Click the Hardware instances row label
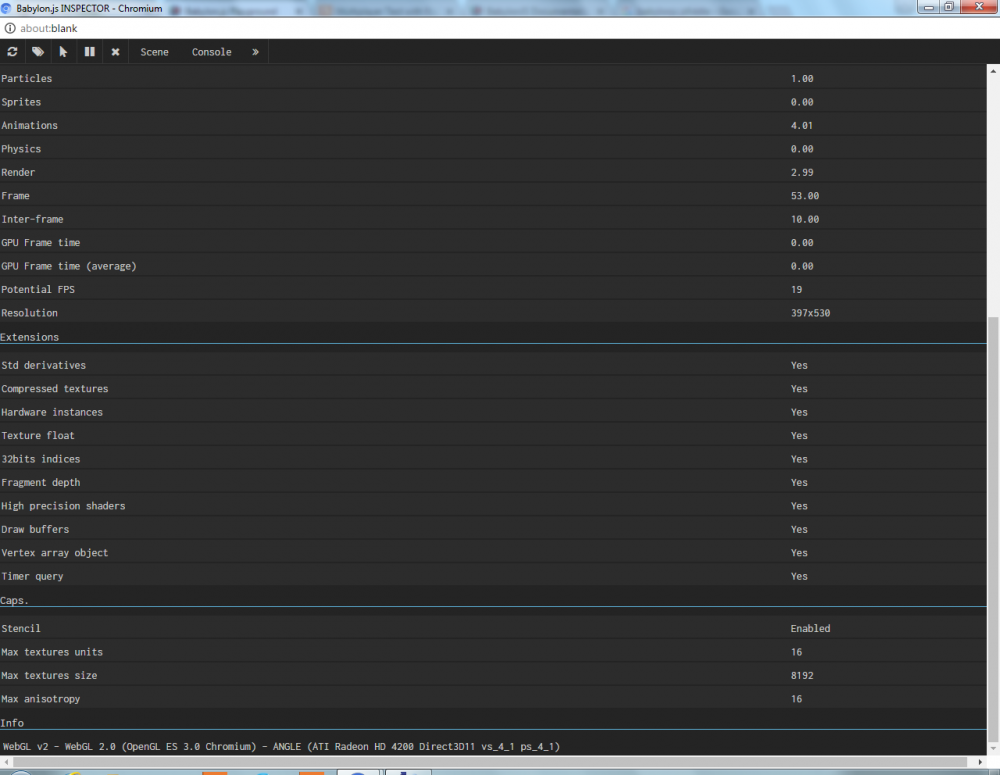1000x775 pixels. pos(52,413)
